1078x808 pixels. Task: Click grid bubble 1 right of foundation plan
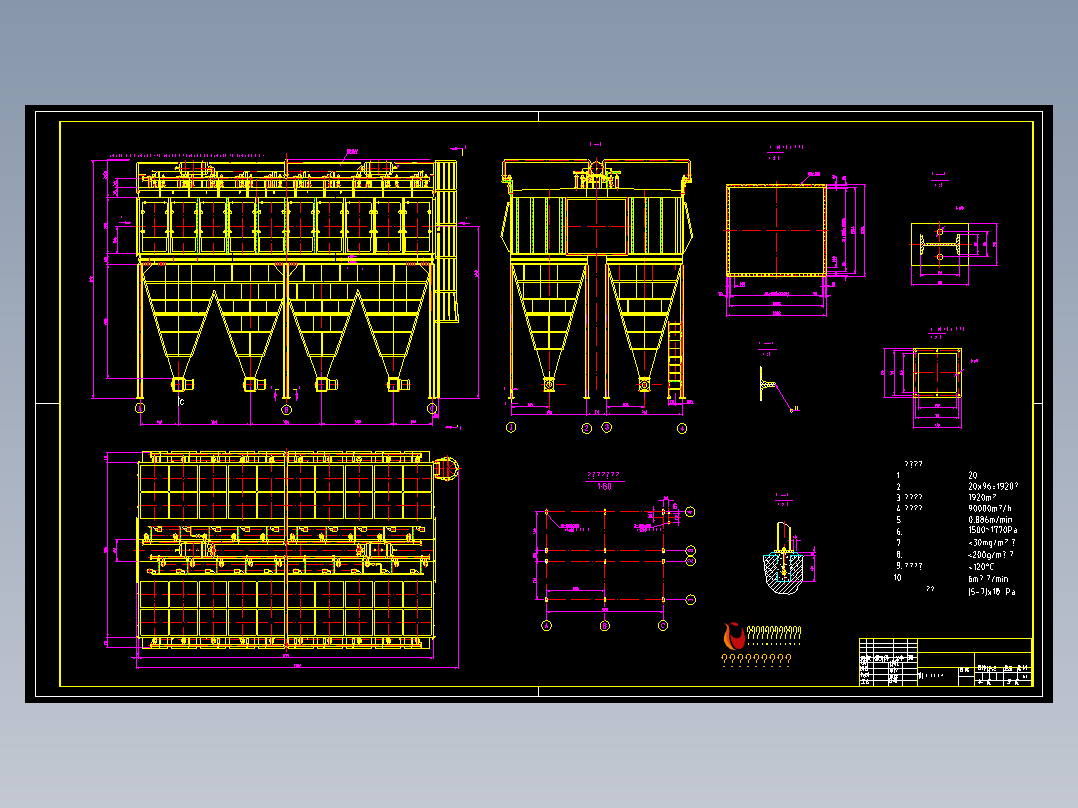click(x=691, y=600)
